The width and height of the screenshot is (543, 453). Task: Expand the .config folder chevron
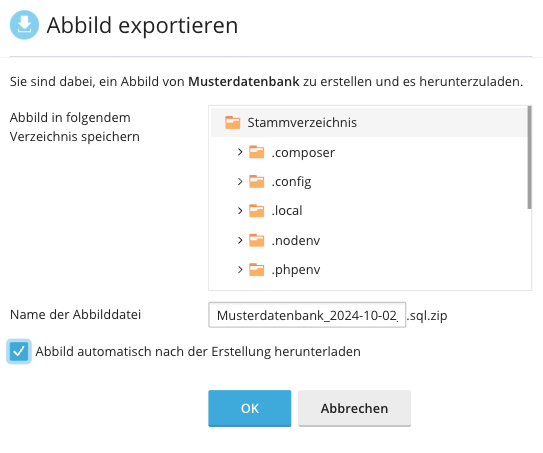[x=240, y=181]
